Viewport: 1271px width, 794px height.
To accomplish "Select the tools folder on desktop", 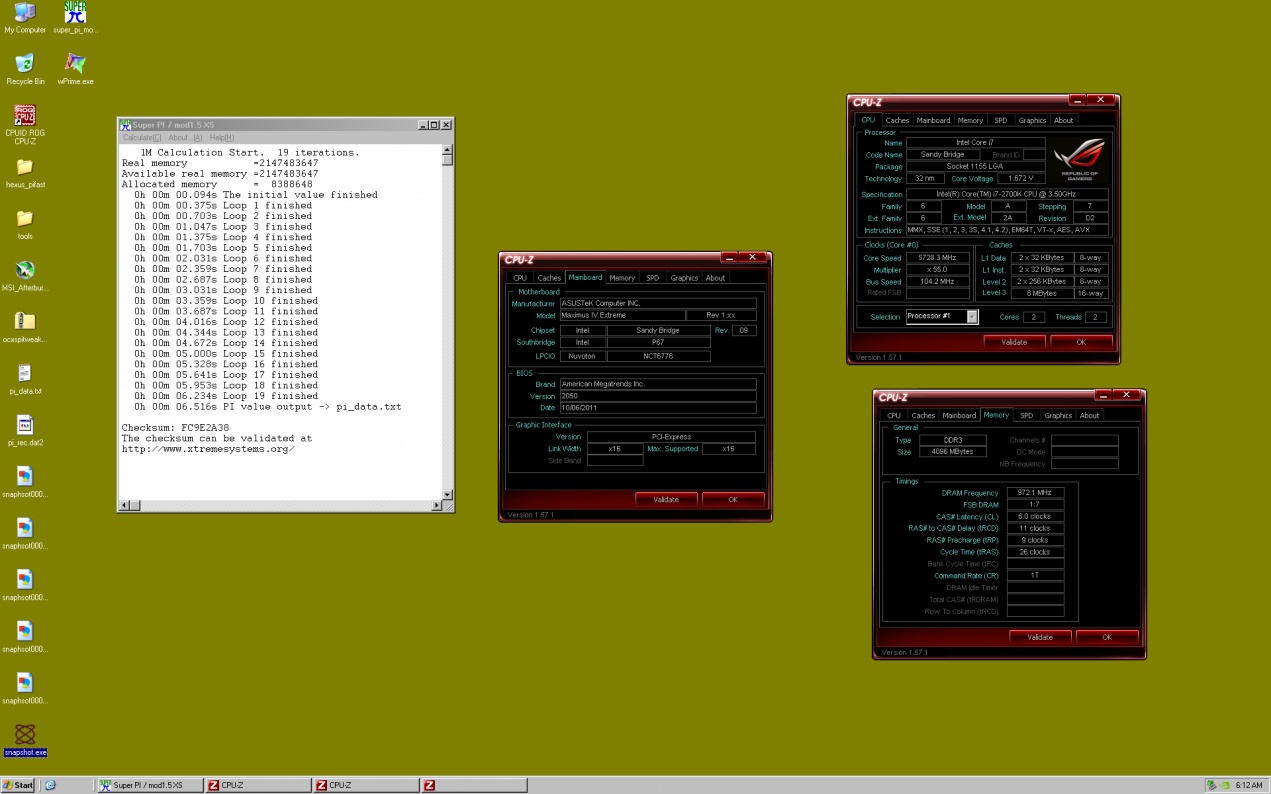I will pyautogui.click(x=25, y=219).
